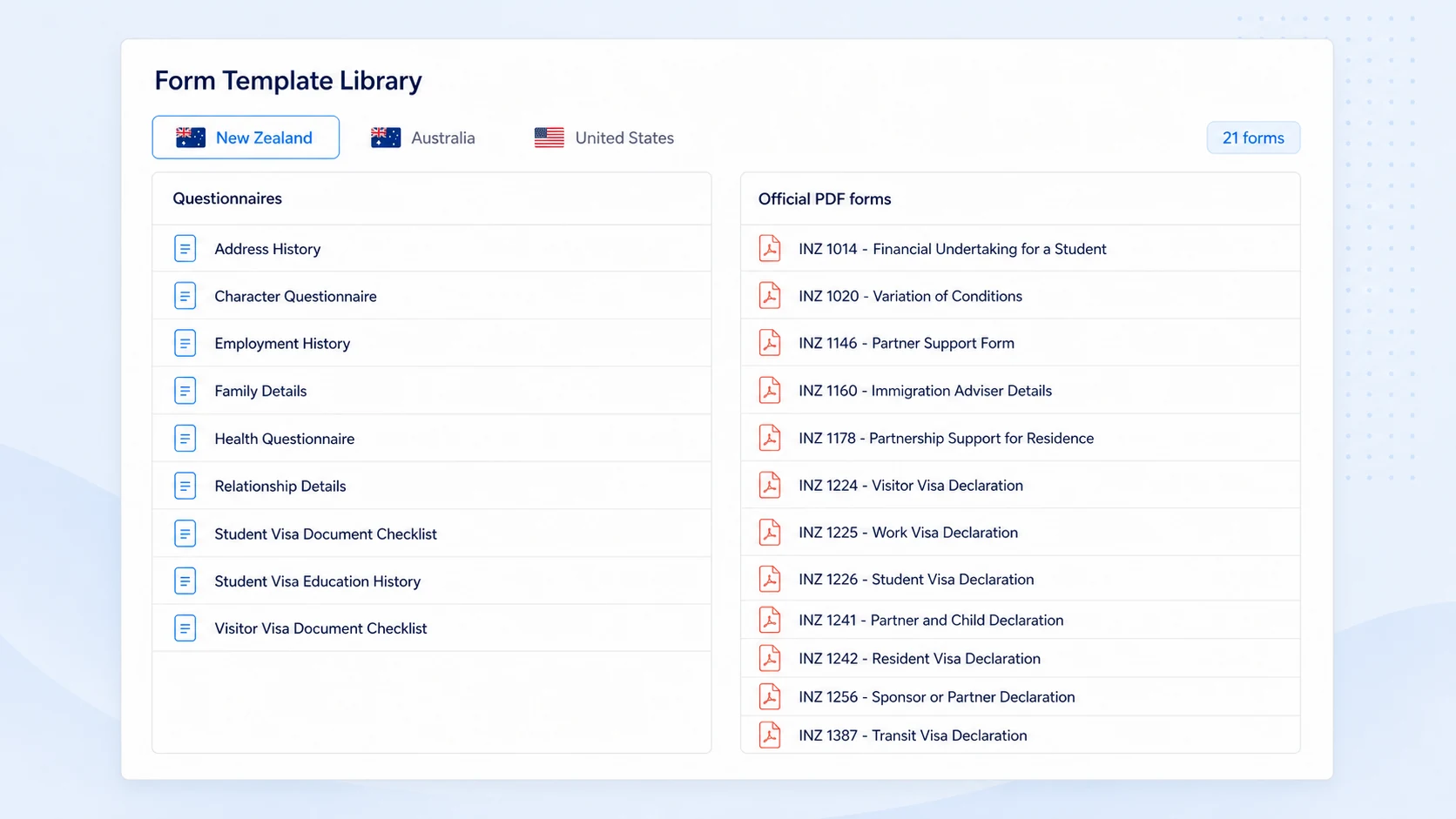
Task: Open INZ 1160 Immigration Adviser Details
Action: [x=1021, y=391]
